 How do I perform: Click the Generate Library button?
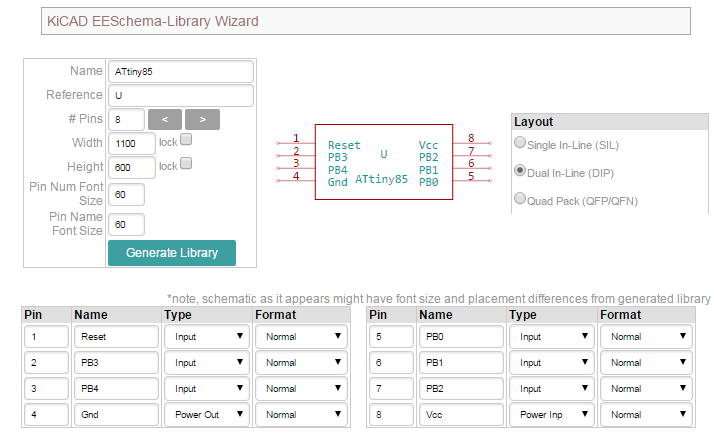(172, 253)
